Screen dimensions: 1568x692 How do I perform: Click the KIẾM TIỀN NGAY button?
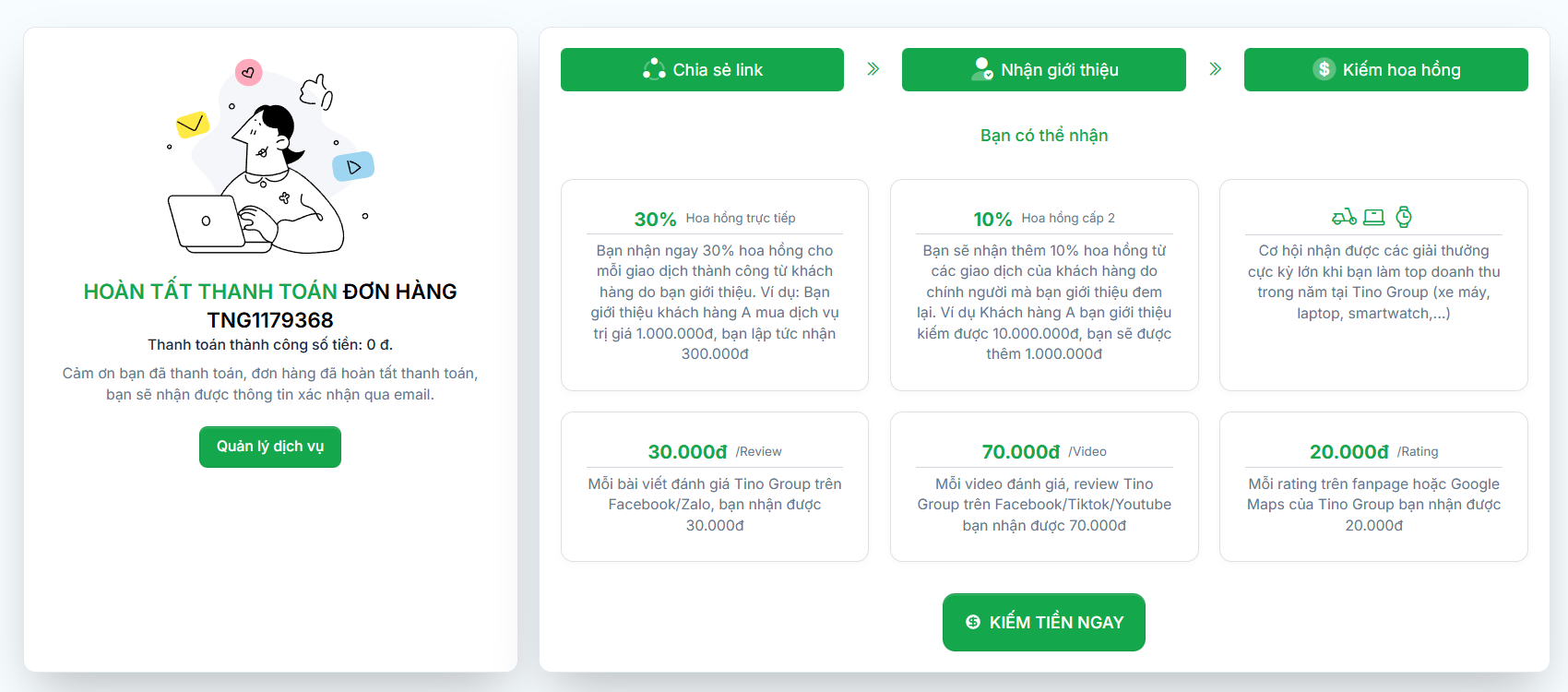point(1043,622)
